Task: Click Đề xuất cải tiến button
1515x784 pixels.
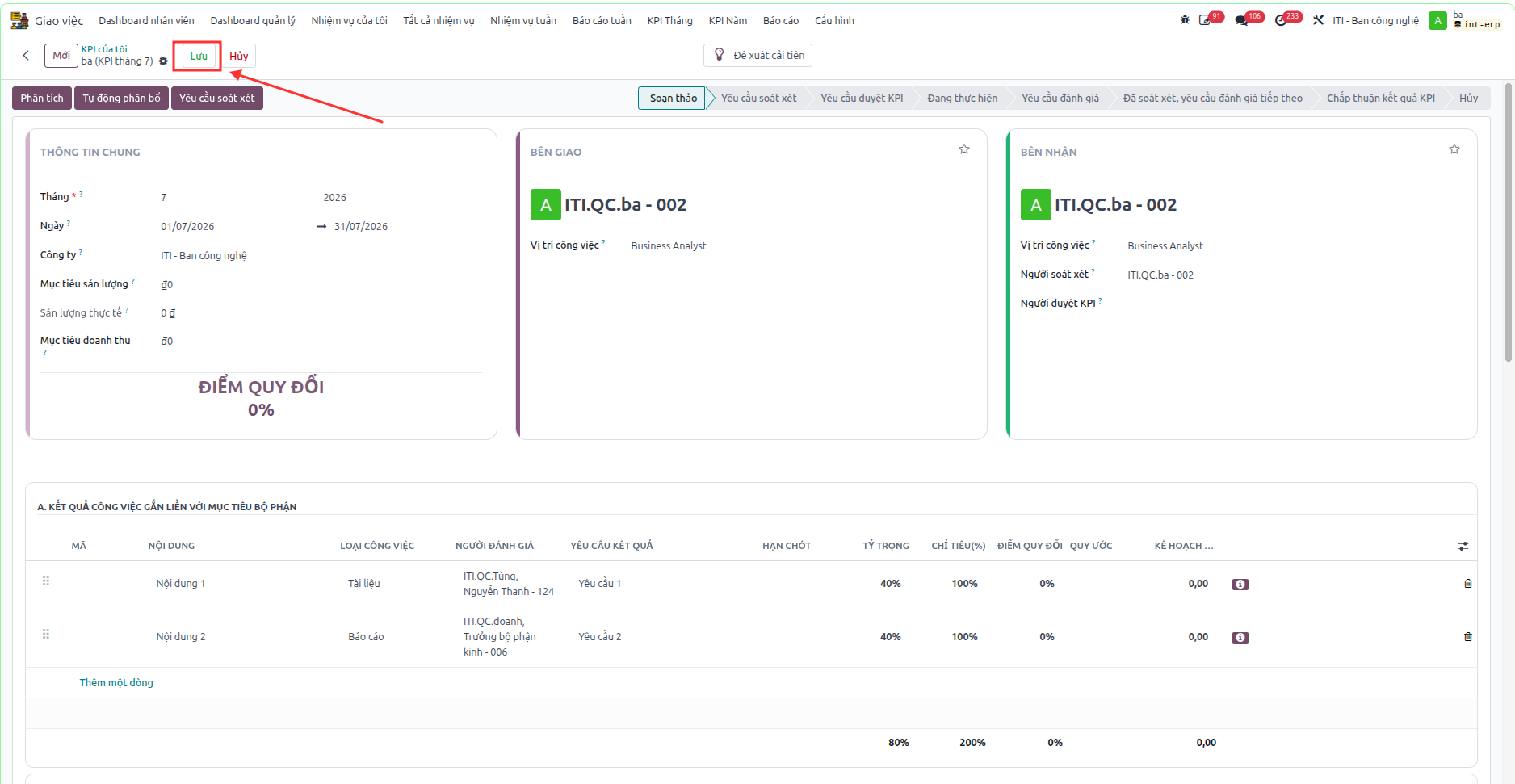Action: [x=757, y=55]
